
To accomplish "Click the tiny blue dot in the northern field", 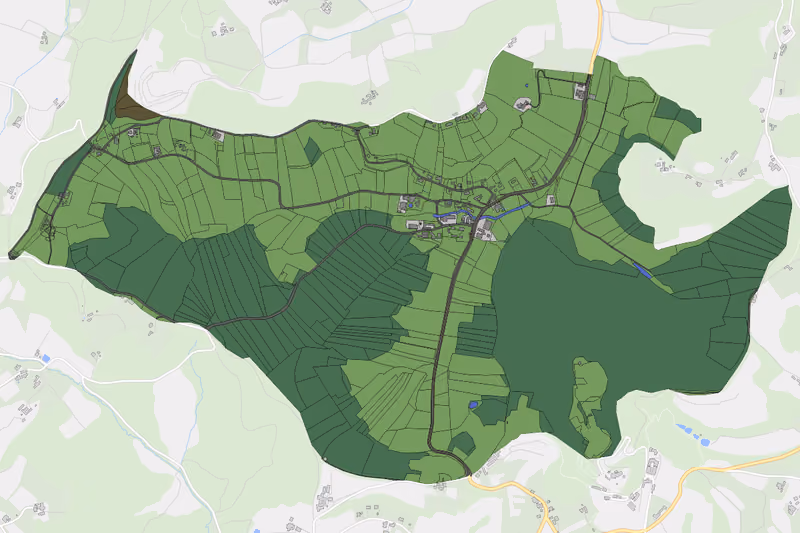I will 526,85.
